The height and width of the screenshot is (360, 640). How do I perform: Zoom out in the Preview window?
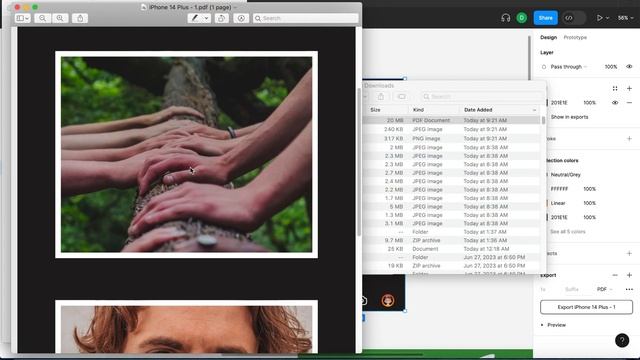[x=42, y=18]
